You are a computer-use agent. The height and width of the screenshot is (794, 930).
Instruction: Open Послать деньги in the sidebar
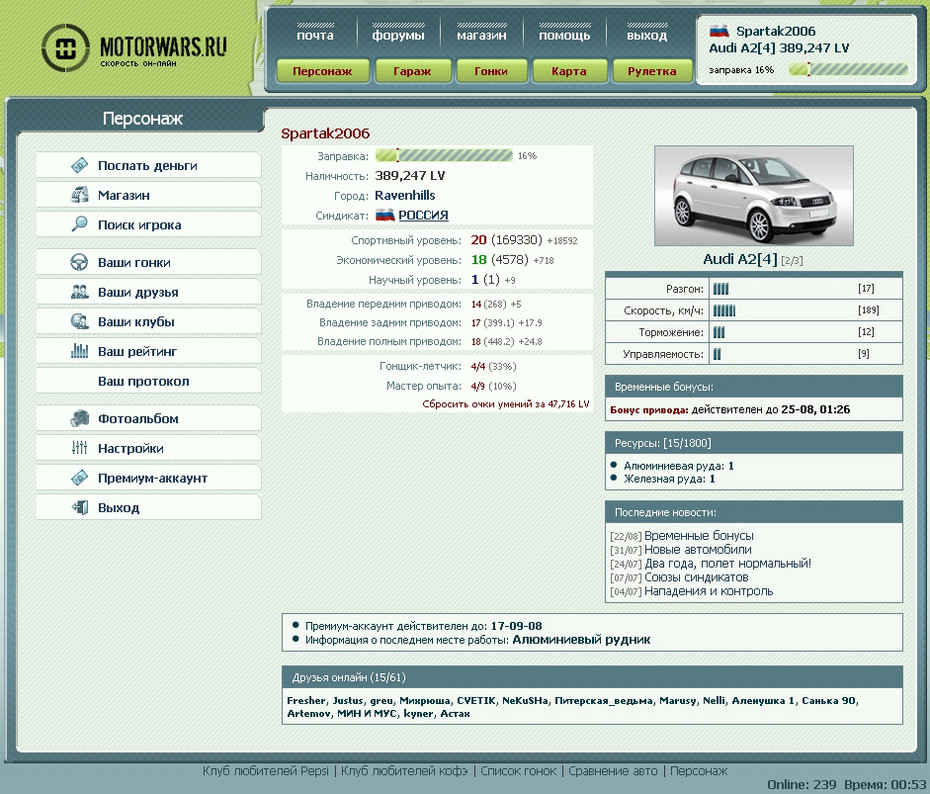[x=149, y=165]
